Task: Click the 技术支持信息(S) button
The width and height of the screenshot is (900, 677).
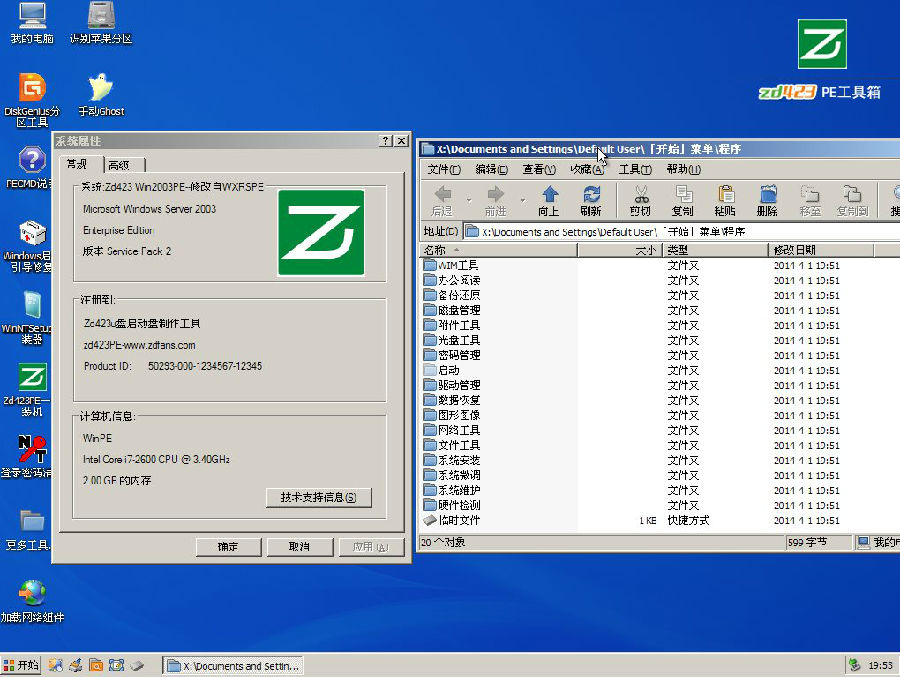Action: (319, 497)
